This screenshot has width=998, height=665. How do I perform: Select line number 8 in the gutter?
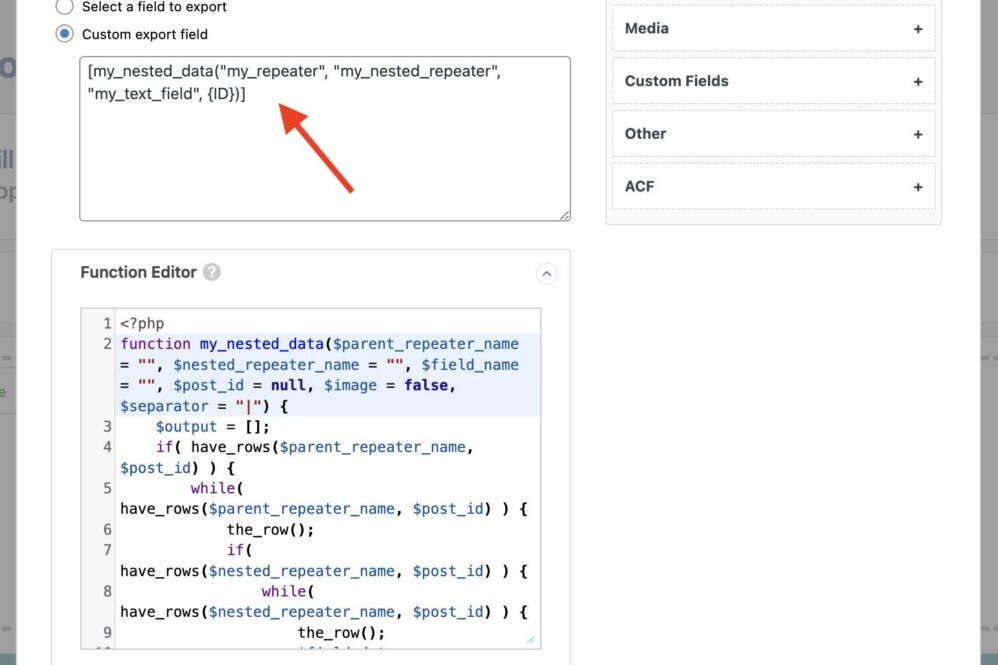[106, 592]
